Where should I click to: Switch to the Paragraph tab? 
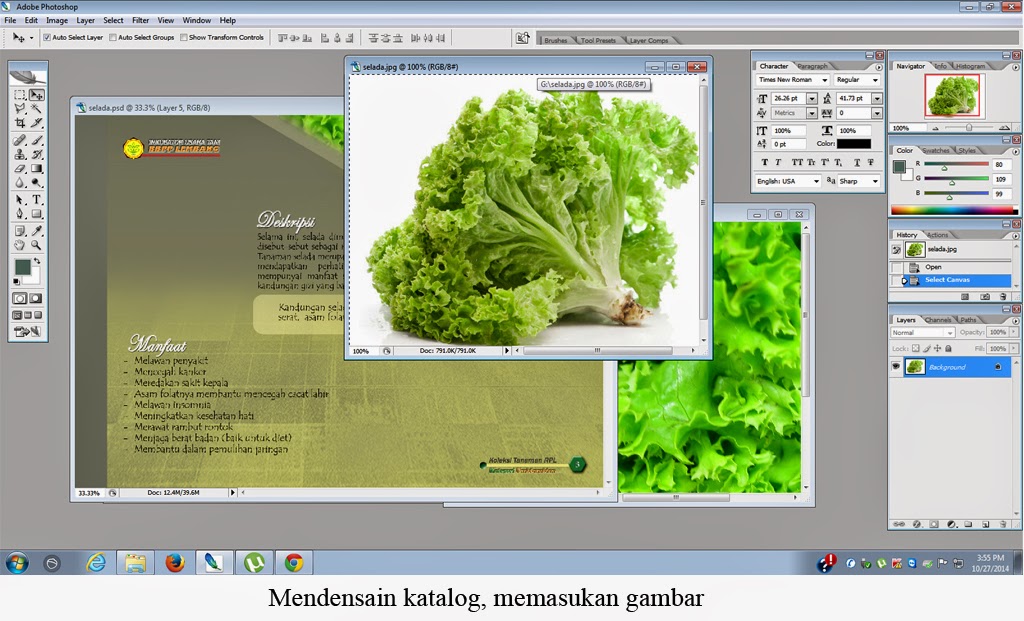812,66
